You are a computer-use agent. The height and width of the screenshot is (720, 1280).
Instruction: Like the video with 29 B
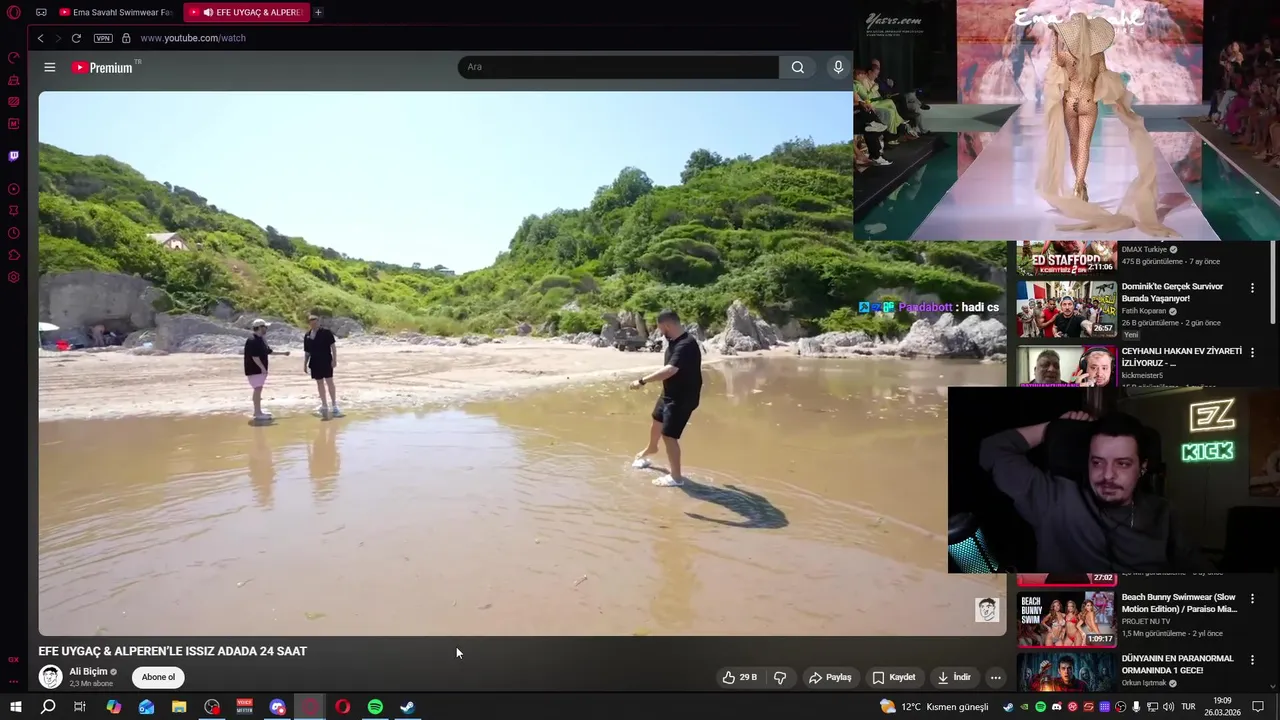739,677
